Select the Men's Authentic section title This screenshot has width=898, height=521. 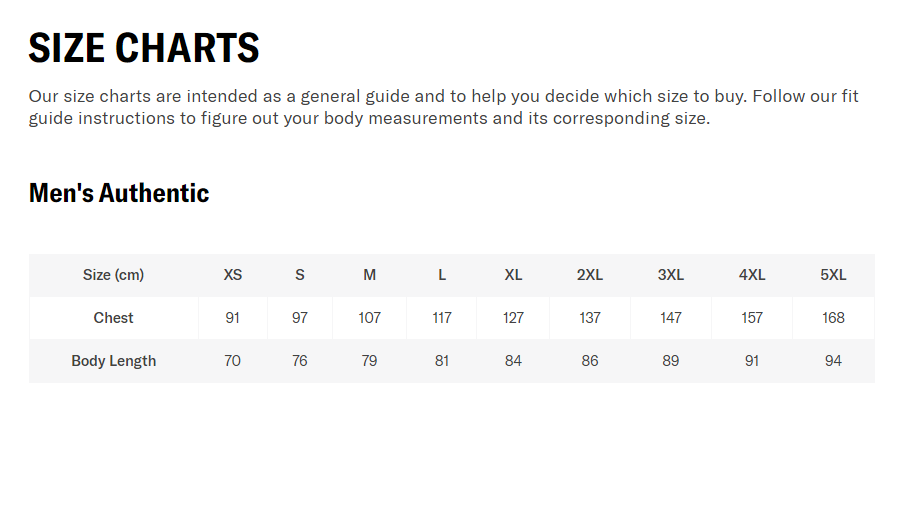[x=119, y=193]
